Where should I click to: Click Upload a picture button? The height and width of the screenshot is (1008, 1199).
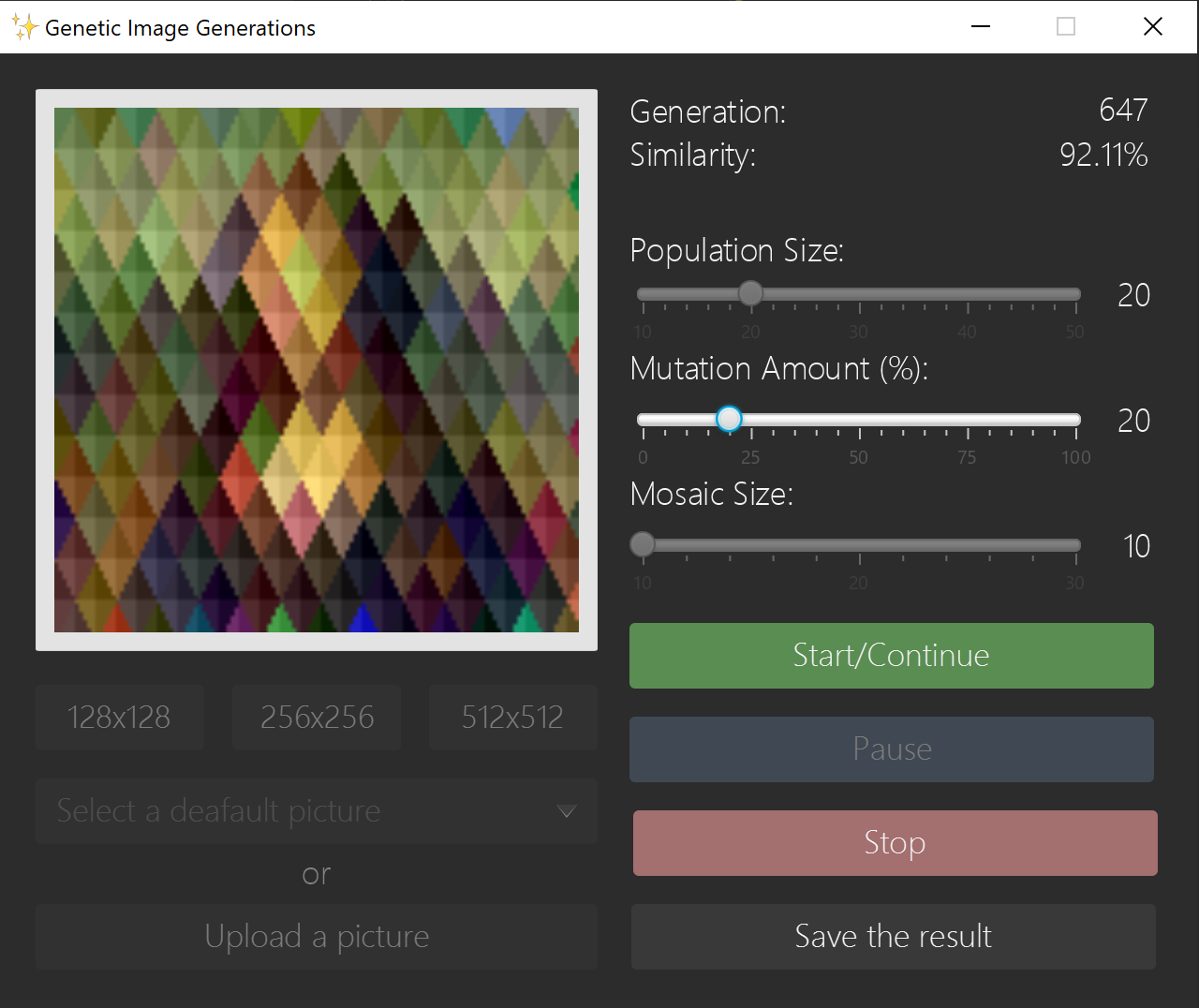317,937
